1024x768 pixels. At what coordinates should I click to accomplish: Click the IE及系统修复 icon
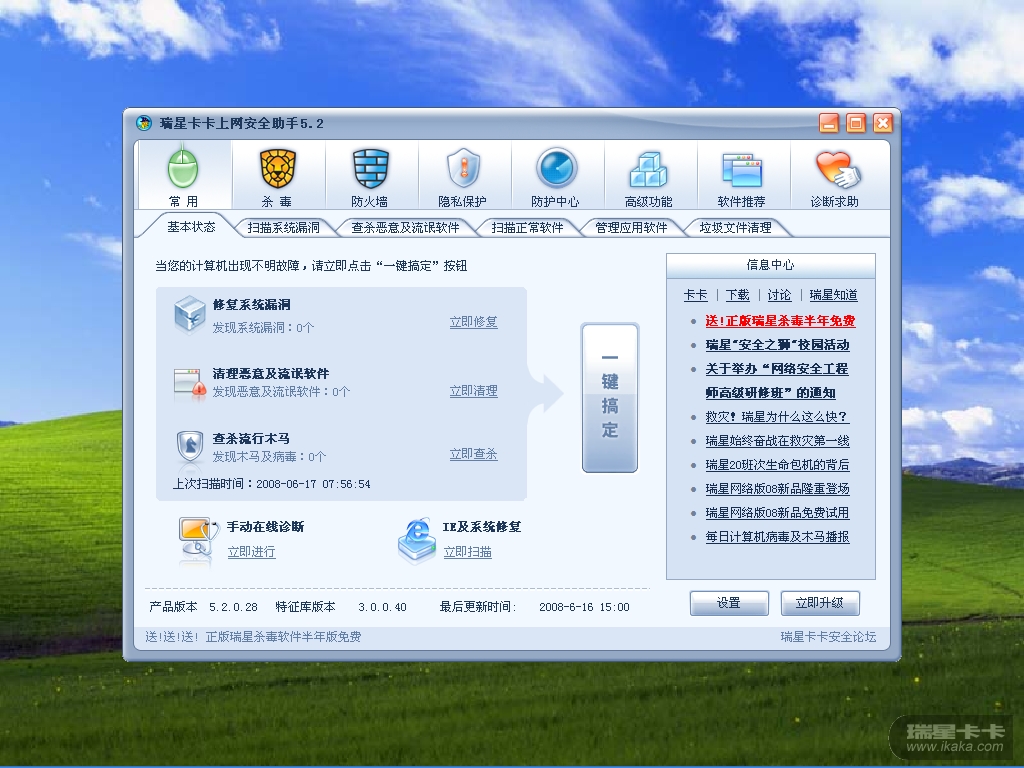pyautogui.click(x=417, y=539)
